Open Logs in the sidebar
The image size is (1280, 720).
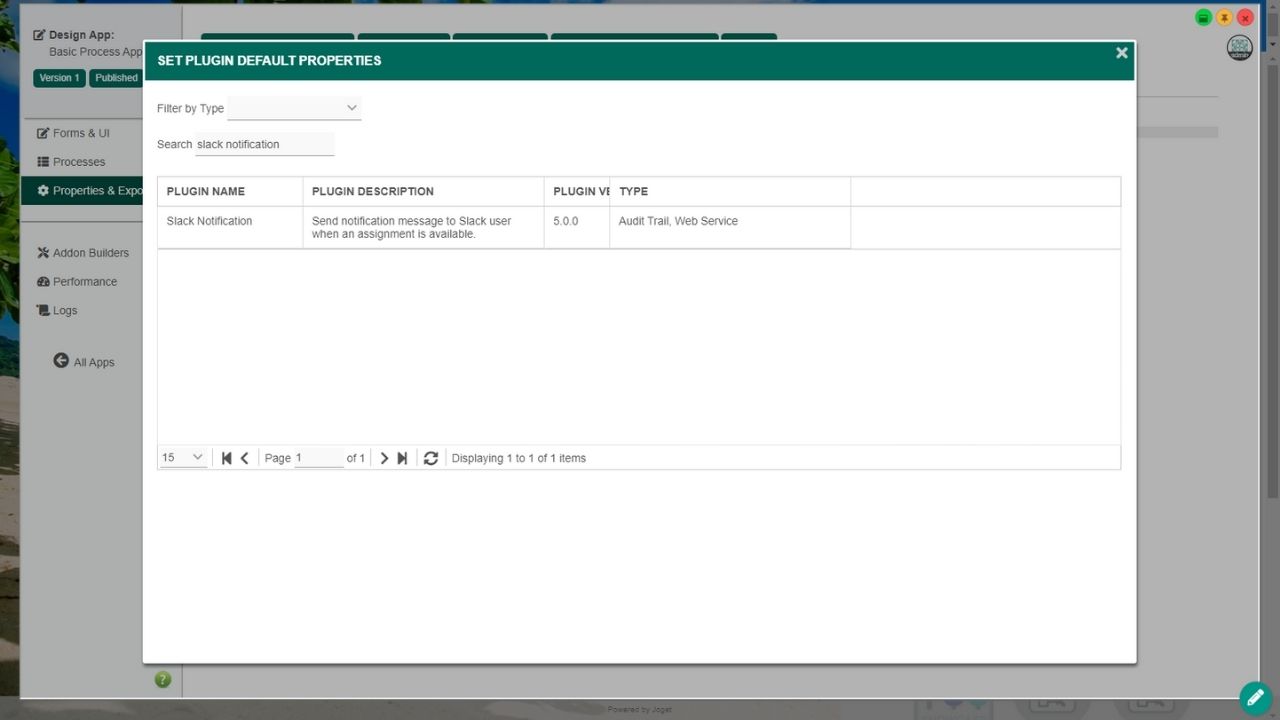click(65, 310)
